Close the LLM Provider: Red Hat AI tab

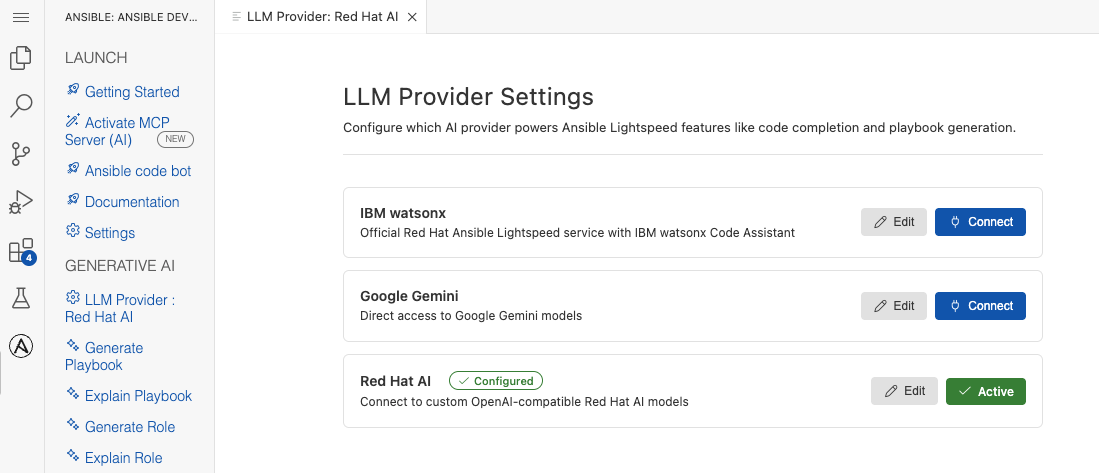412,18
